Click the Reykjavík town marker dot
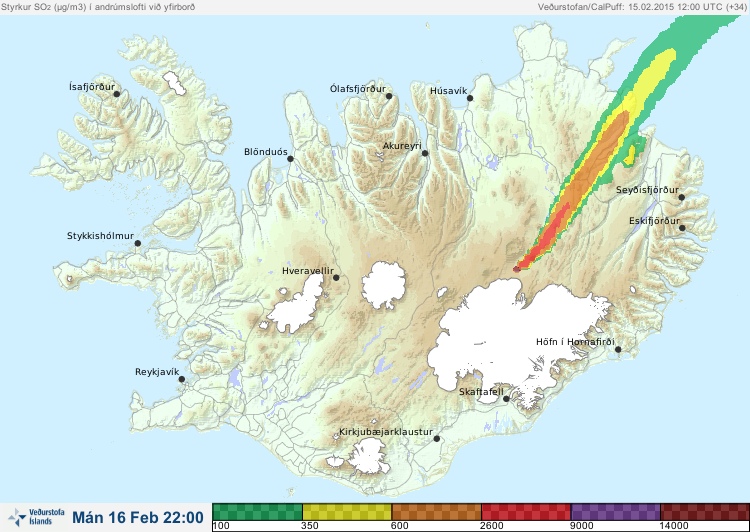 pyautogui.click(x=182, y=379)
